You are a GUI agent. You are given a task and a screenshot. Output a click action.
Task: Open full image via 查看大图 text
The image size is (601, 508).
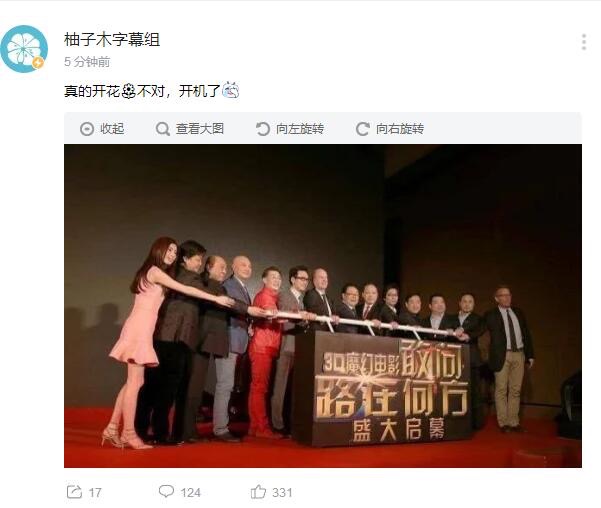click(x=200, y=129)
